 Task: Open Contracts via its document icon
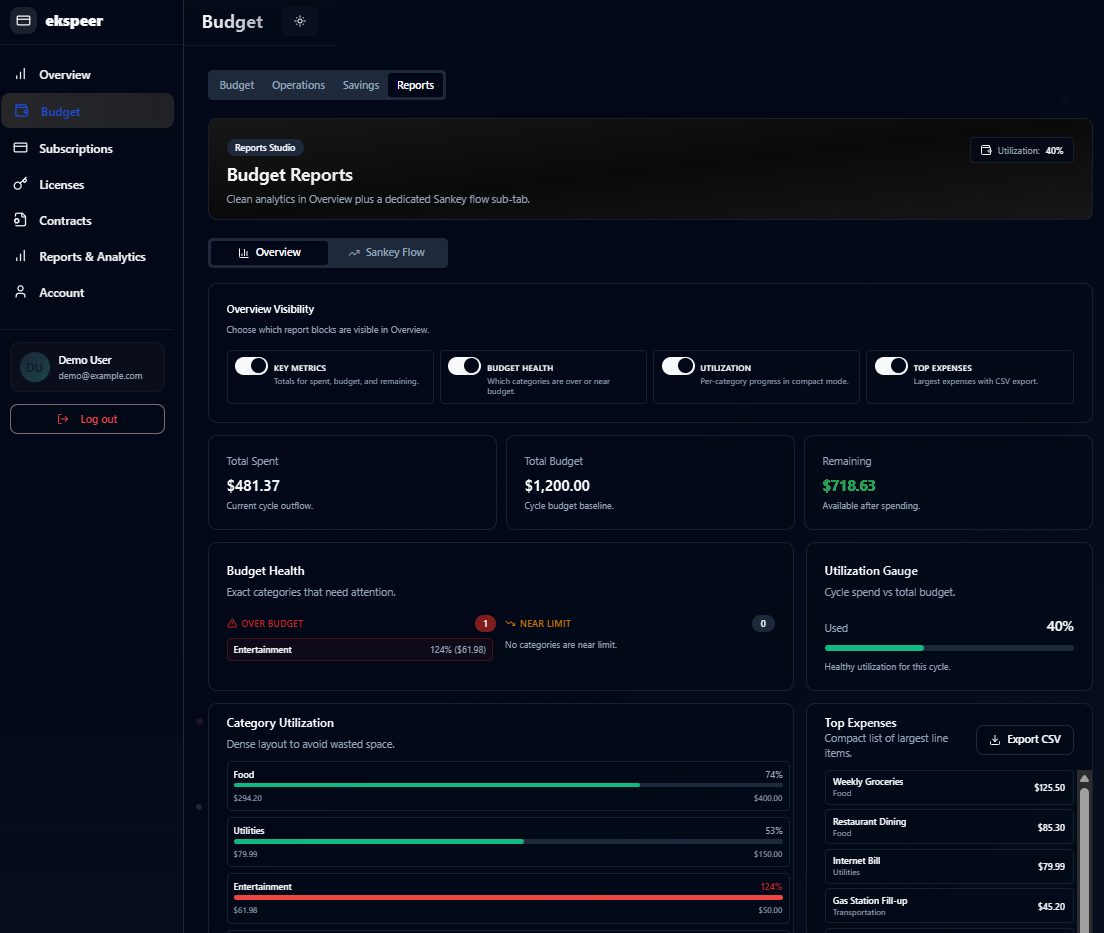(x=20, y=220)
